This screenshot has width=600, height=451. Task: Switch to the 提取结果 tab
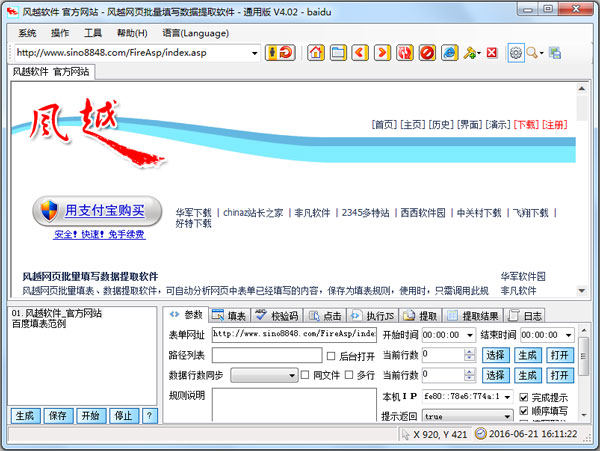point(475,315)
